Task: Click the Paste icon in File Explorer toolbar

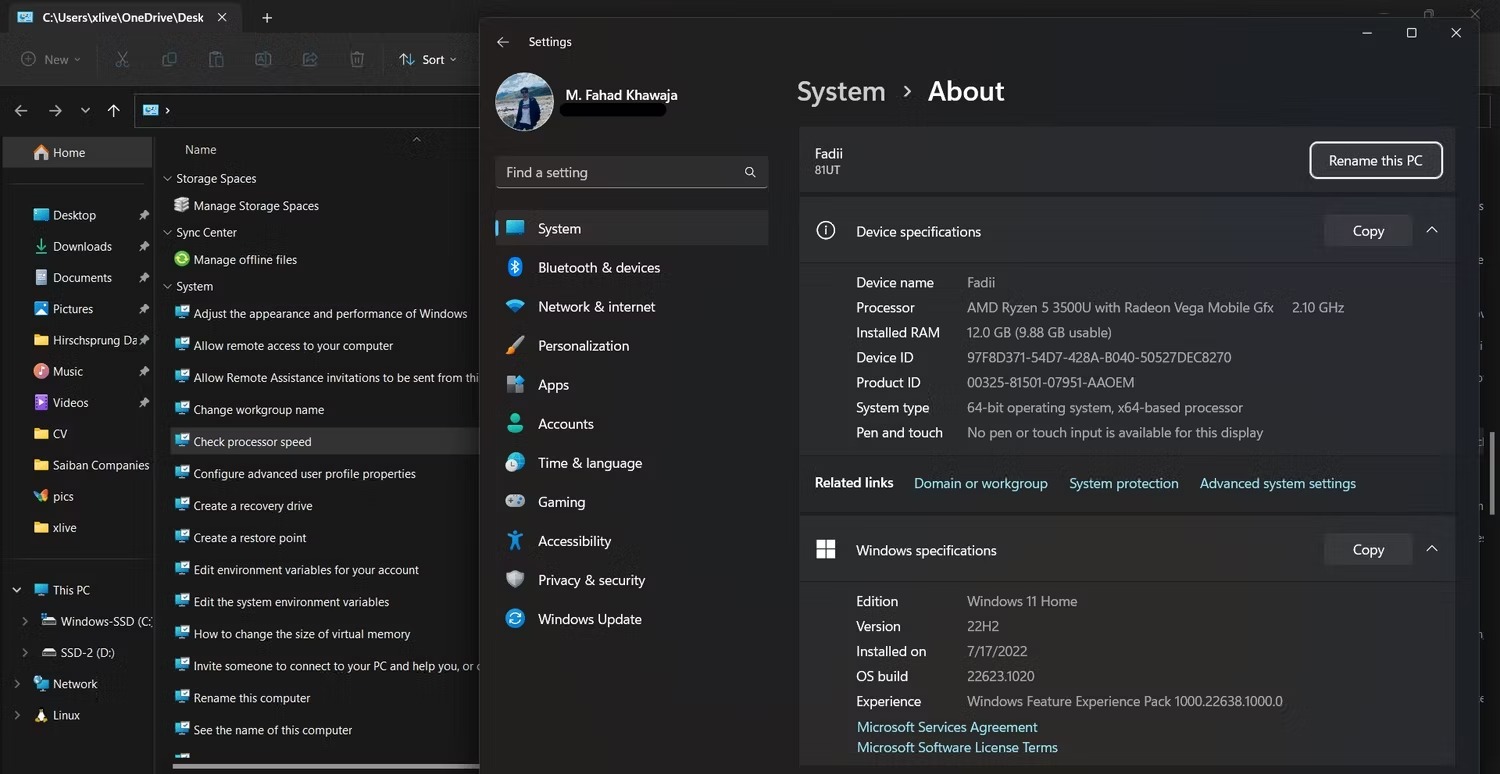Action: (x=216, y=60)
